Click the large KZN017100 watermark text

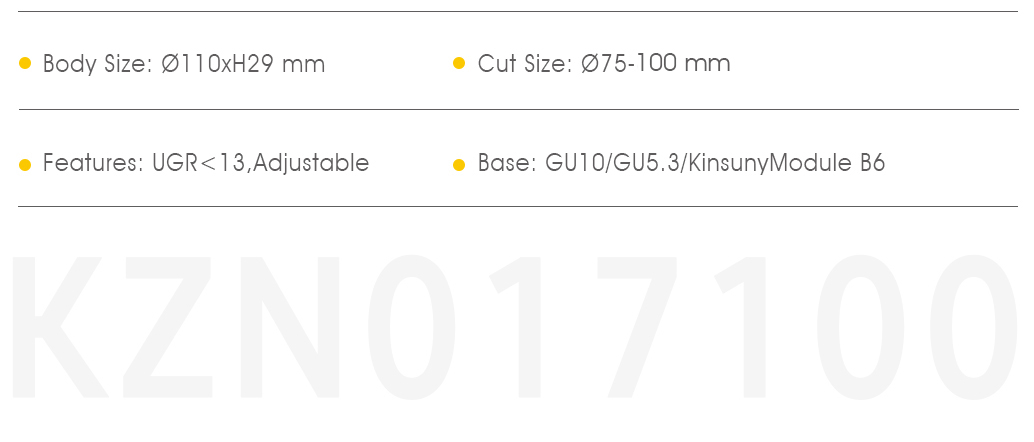tap(514, 327)
